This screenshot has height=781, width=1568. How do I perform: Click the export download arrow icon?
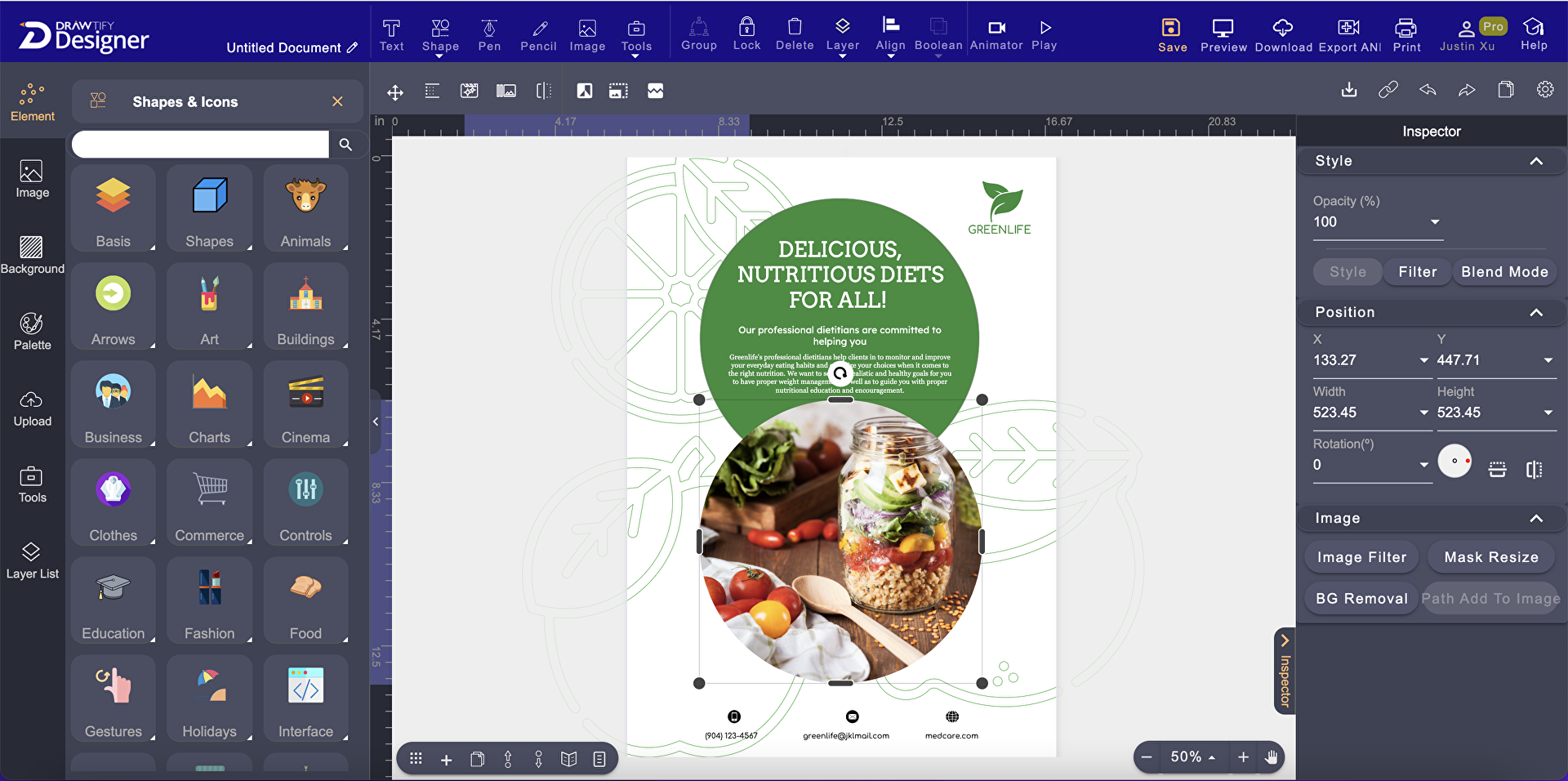(x=1349, y=89)
